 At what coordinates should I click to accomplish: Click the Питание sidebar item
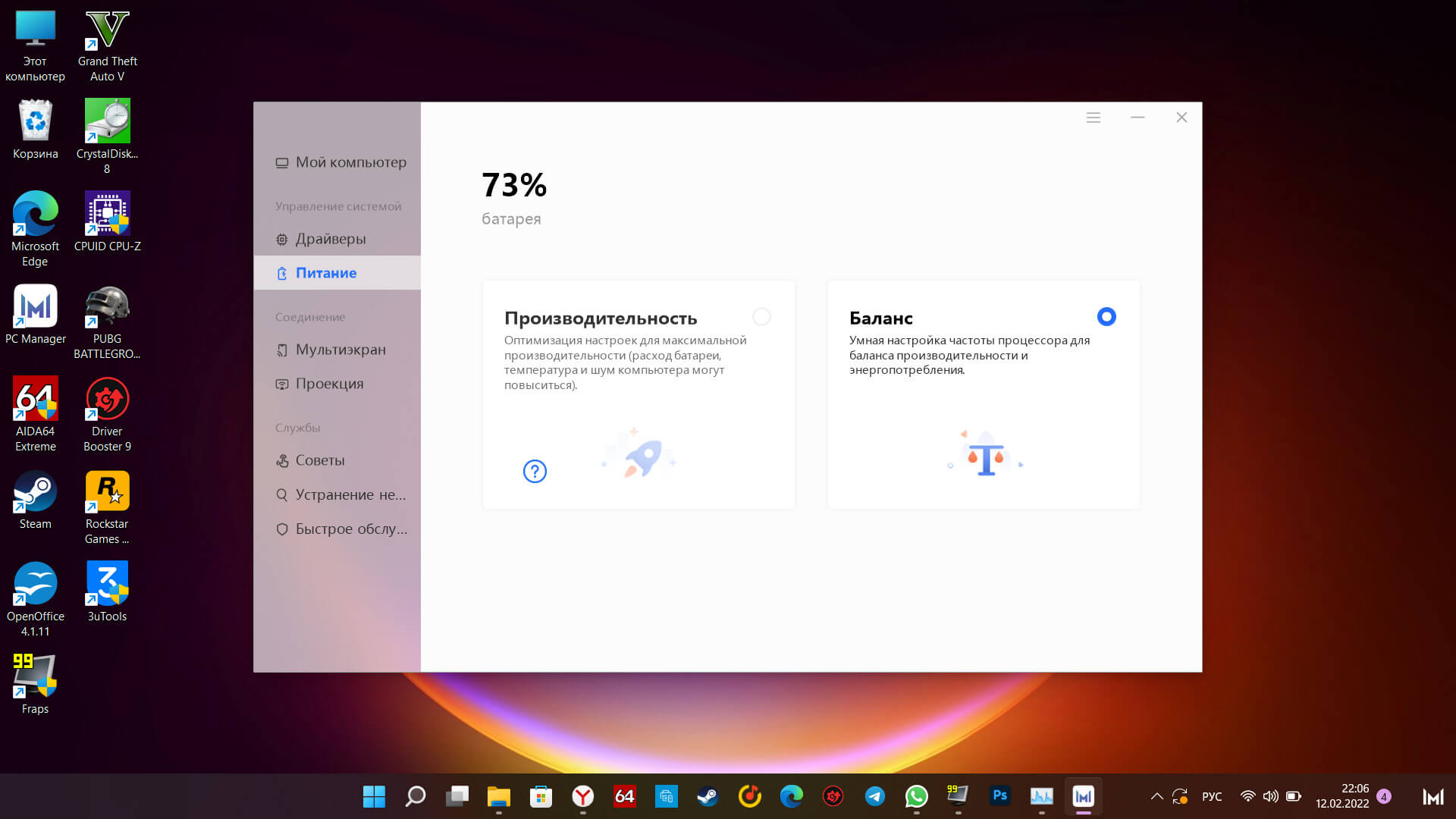pyautogui.click(x=326, y=273)
